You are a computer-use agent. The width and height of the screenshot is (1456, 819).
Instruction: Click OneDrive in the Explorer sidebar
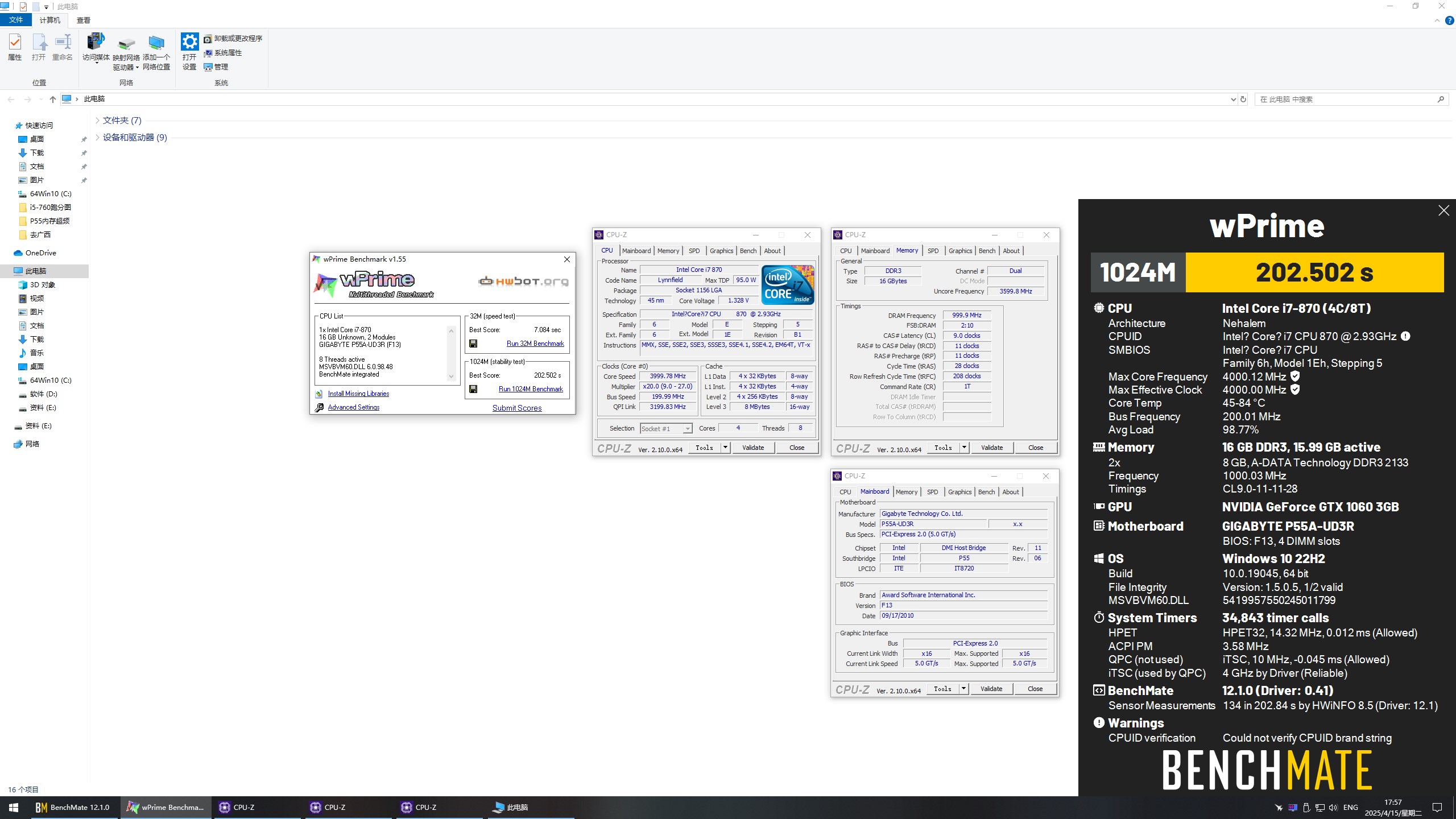(x=41, y=253)
